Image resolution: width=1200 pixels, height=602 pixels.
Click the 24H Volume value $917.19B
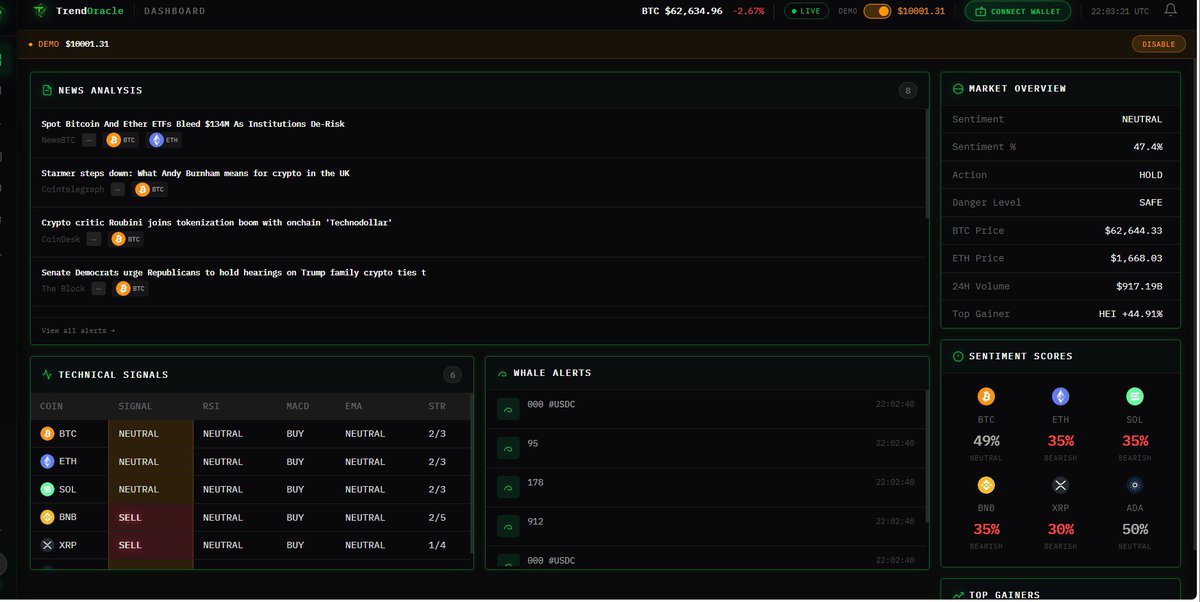coord(1140,286)
